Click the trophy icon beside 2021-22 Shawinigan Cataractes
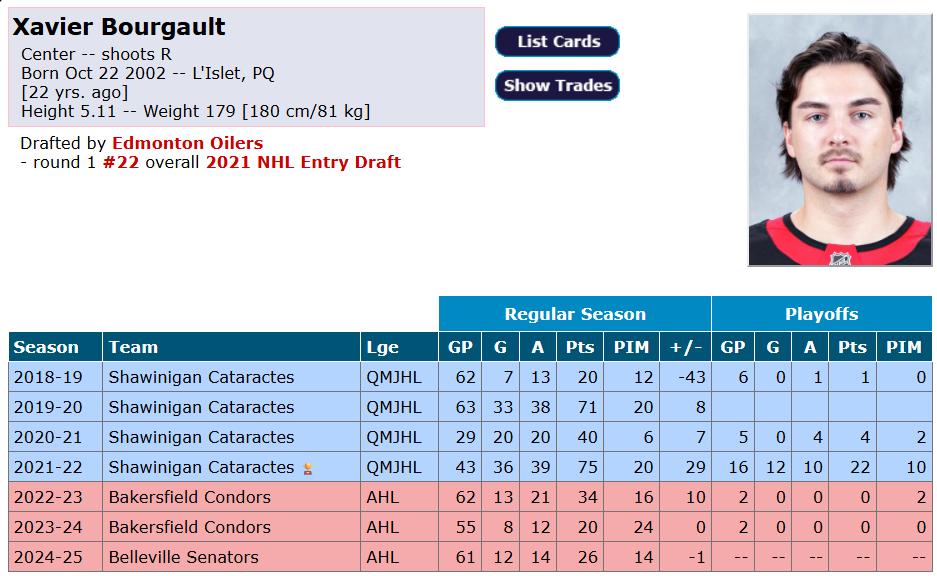Image resolution: width=937 pixels, height=576 pixels. click(308, 468)
